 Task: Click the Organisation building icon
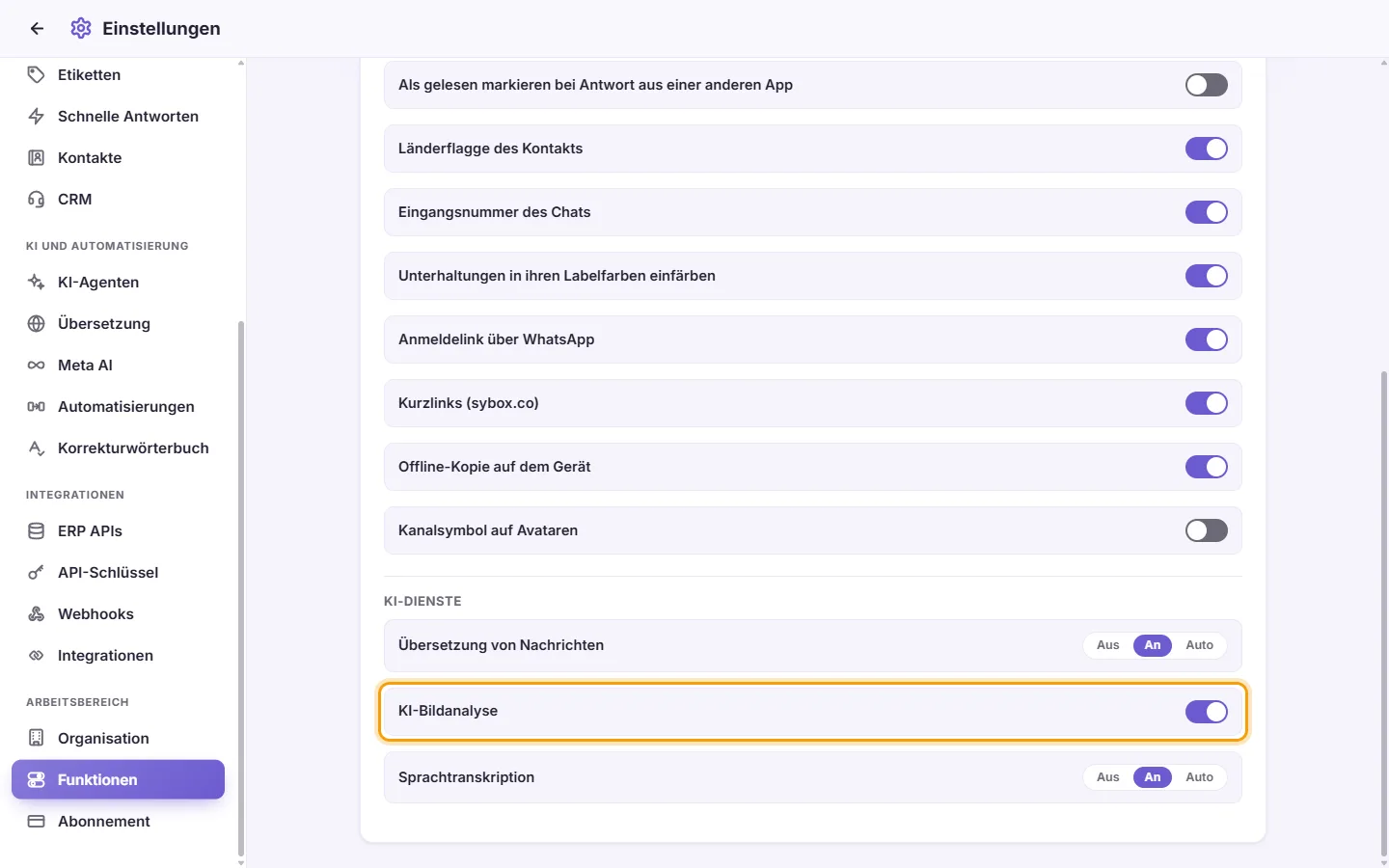(x=37, y=739)
